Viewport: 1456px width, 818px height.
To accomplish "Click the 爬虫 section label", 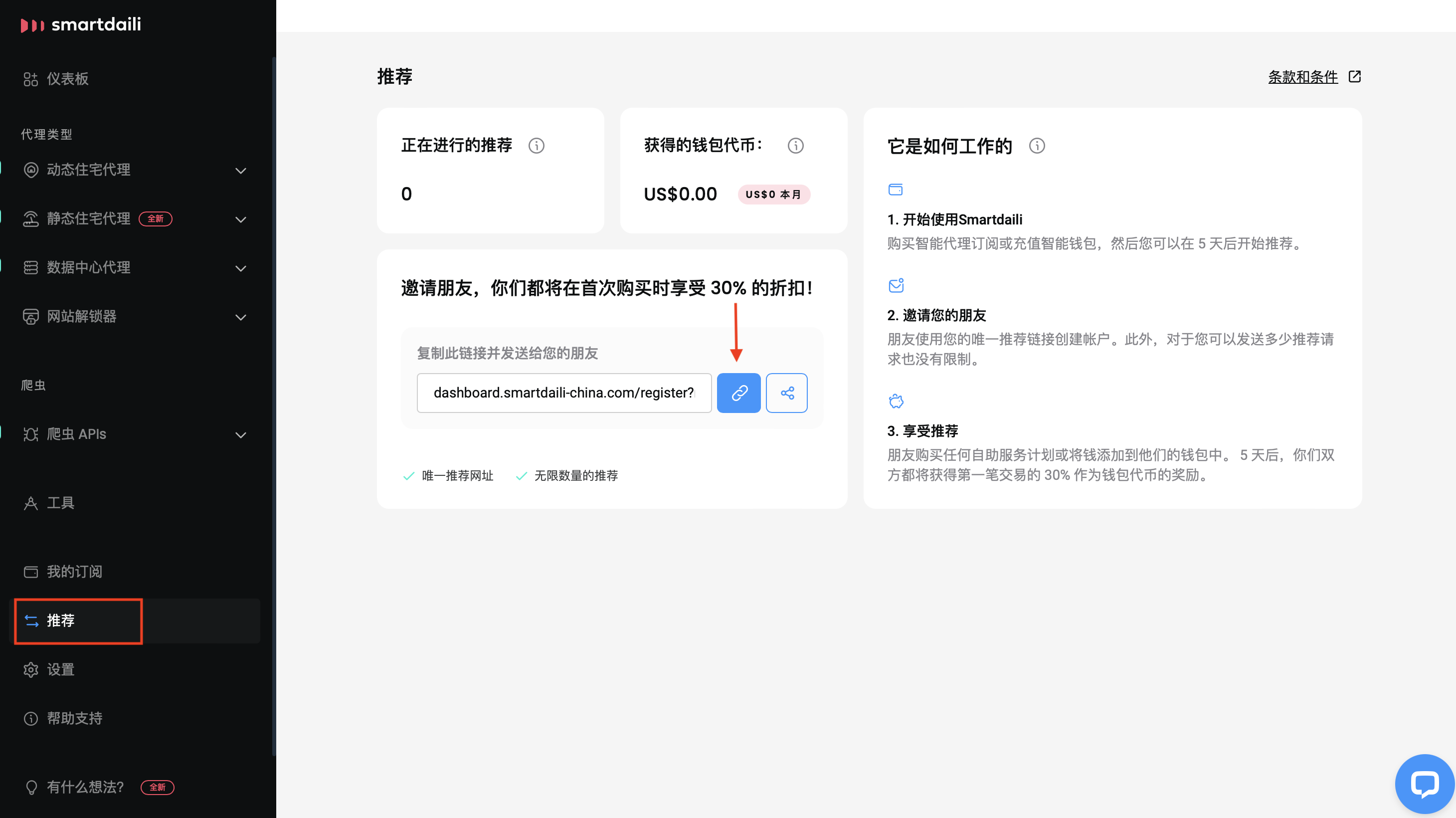I will [33, 386].
